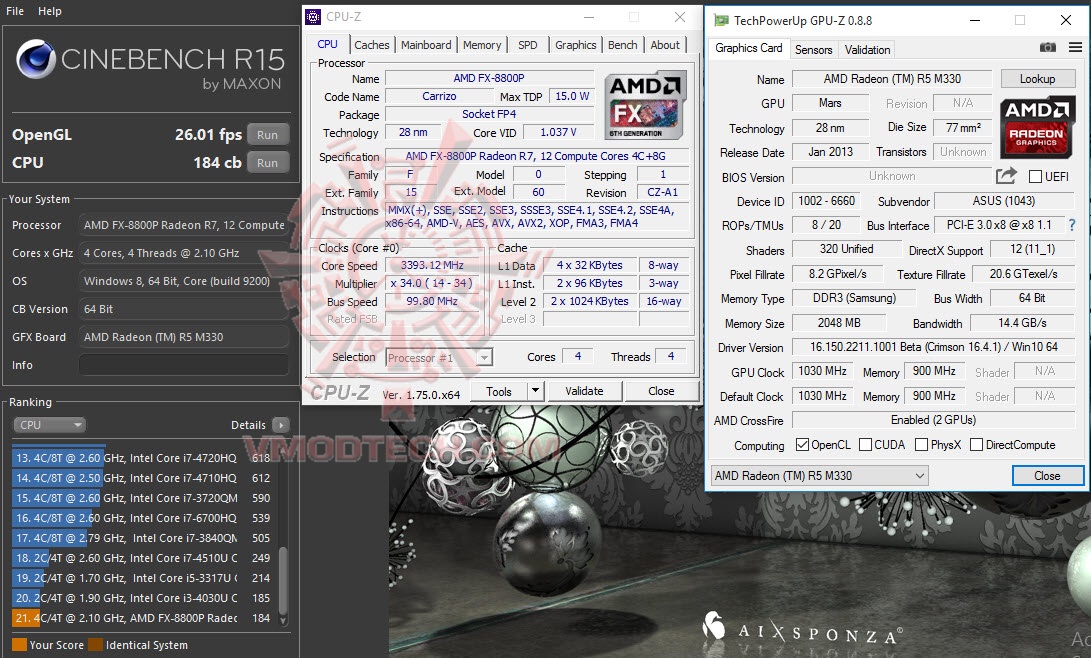Click the Close button in CPU-Z

[x=661, y=391]
